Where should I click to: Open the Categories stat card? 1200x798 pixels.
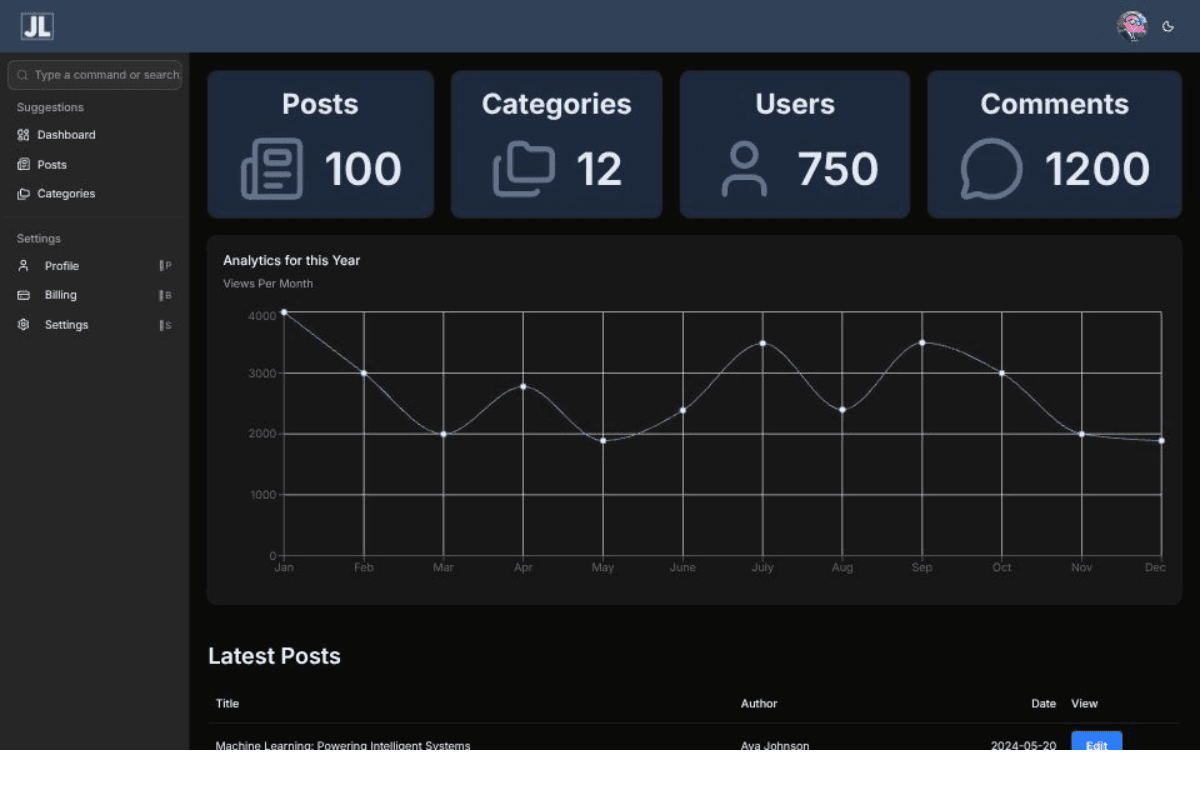pos(557,144)
